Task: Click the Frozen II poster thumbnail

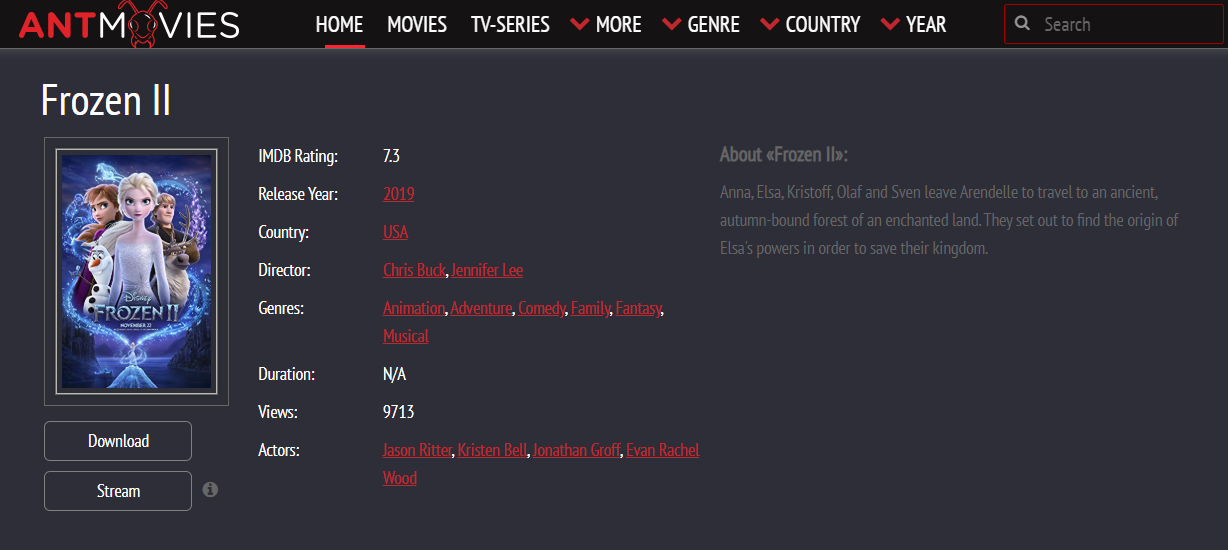Action: click(136, 271)
